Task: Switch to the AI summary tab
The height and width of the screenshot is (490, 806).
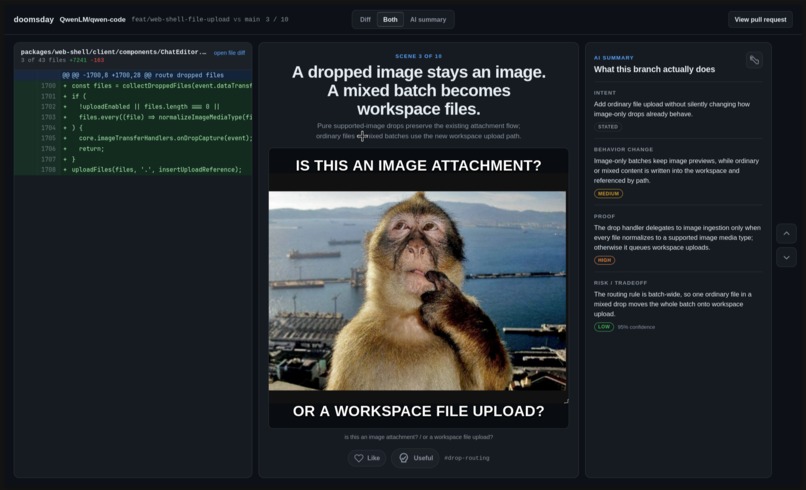Action: click(x=428, y=20)
